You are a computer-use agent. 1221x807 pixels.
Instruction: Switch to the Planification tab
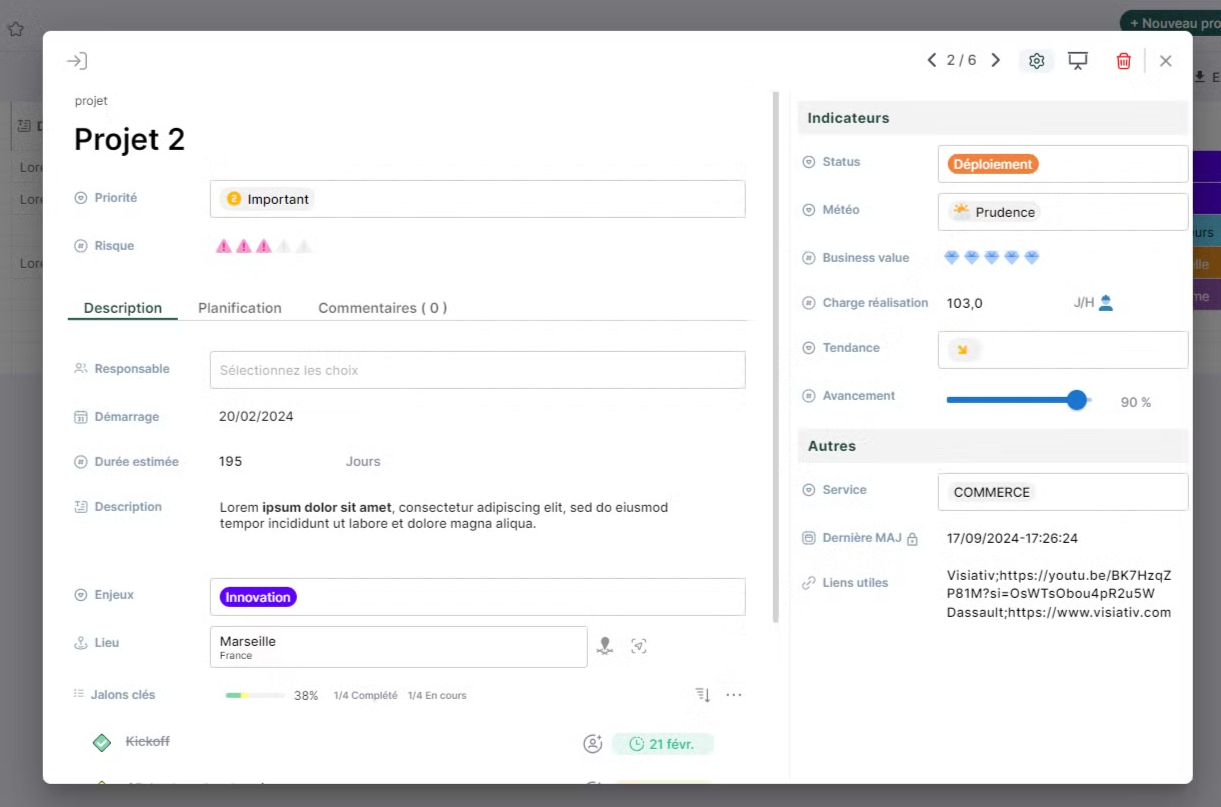point(240,308)
